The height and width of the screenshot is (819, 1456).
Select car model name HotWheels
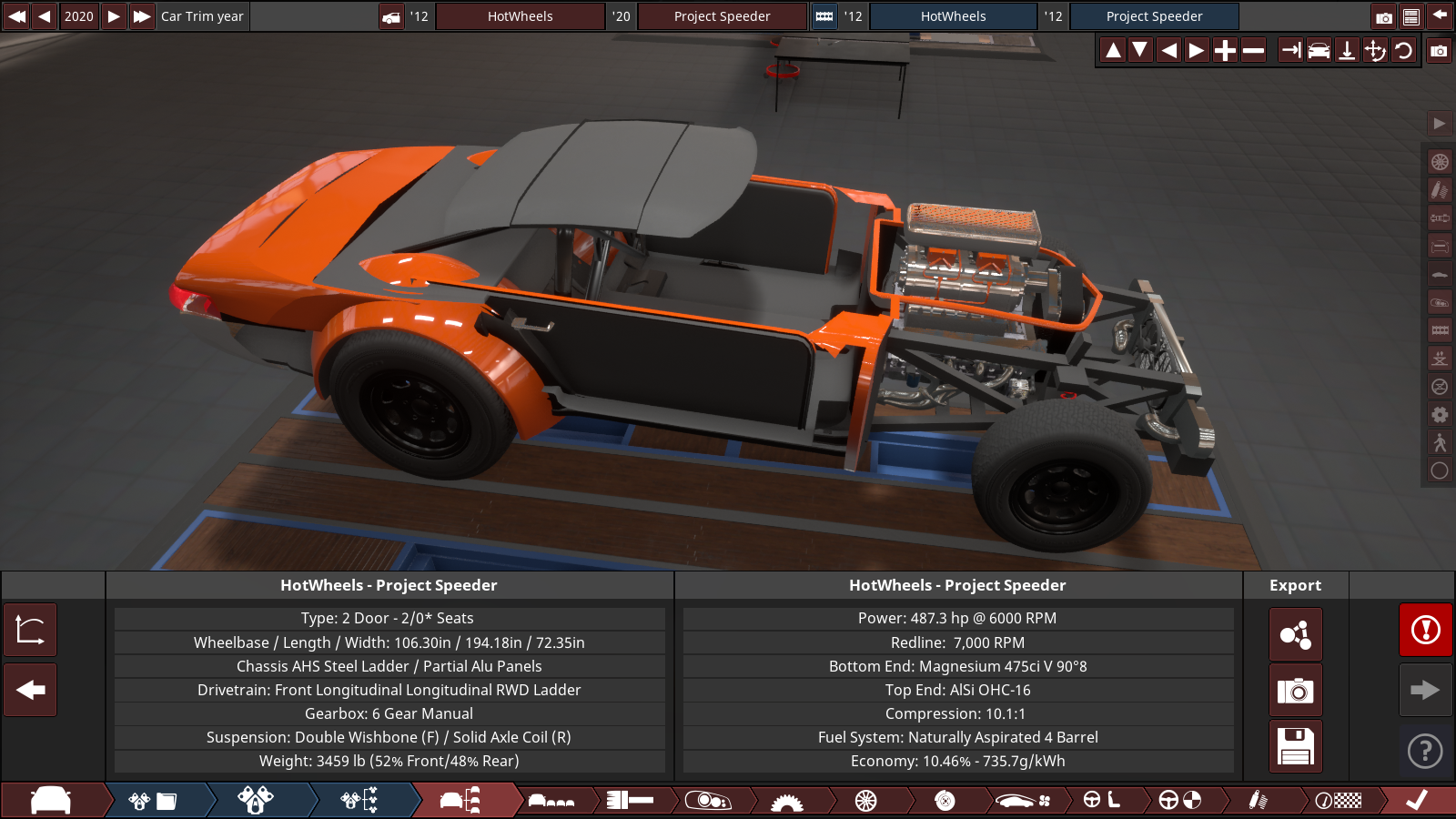[x=521, y=16]
